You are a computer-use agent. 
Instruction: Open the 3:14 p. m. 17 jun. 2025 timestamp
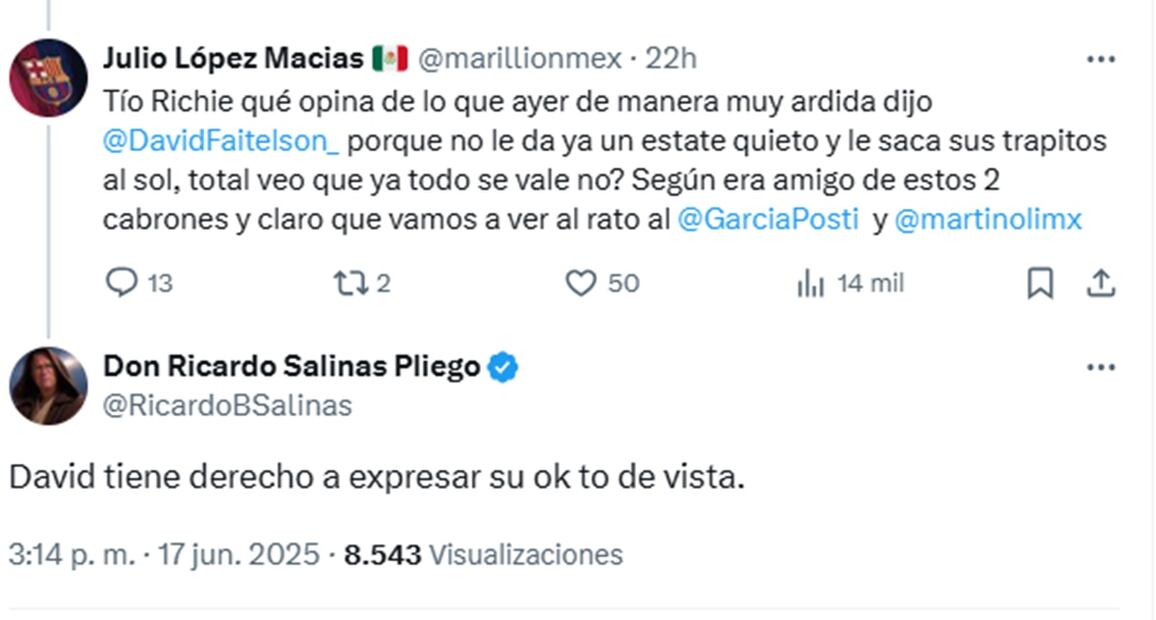(x=165, y=554)
